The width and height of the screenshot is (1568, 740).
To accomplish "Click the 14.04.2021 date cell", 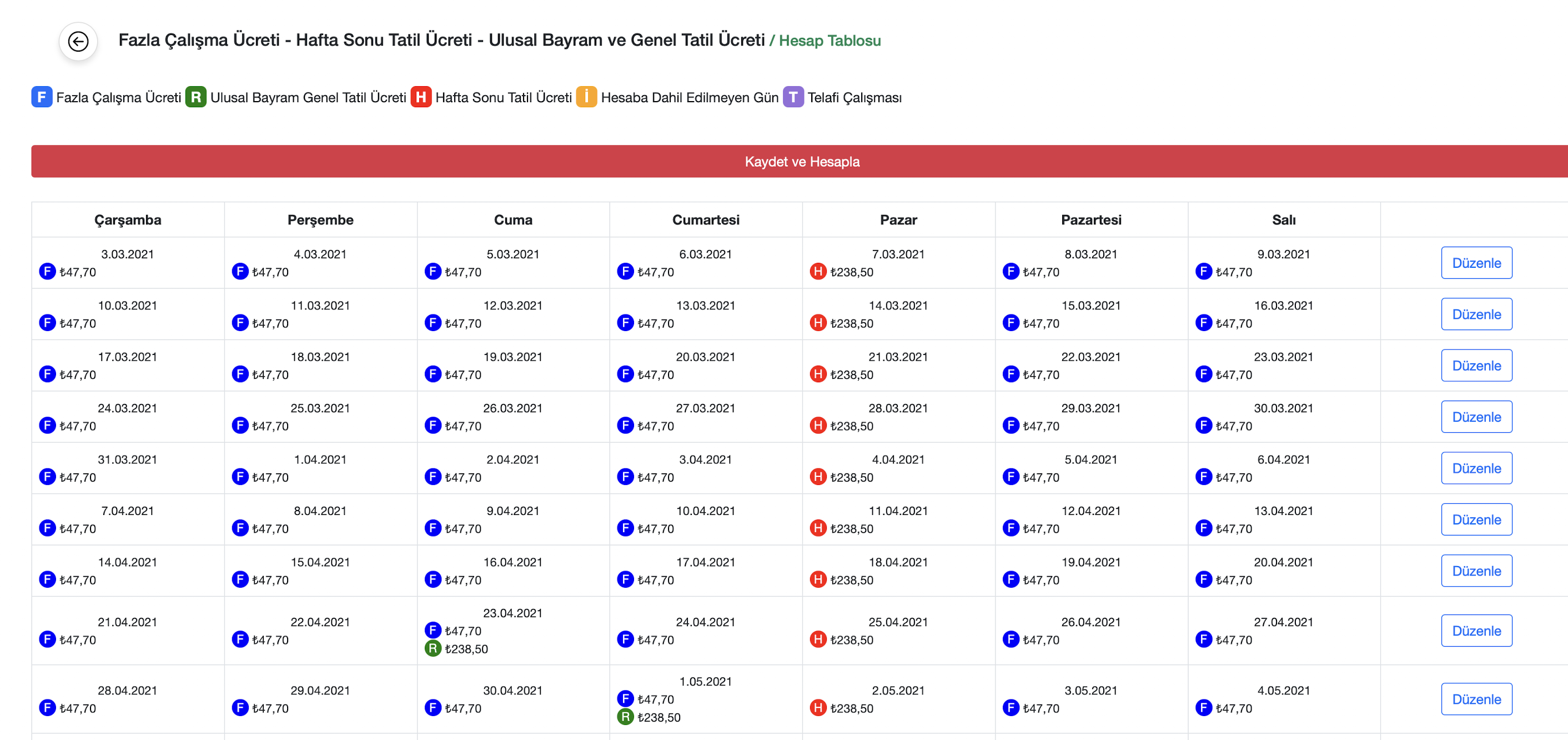I will coord(127,562).
